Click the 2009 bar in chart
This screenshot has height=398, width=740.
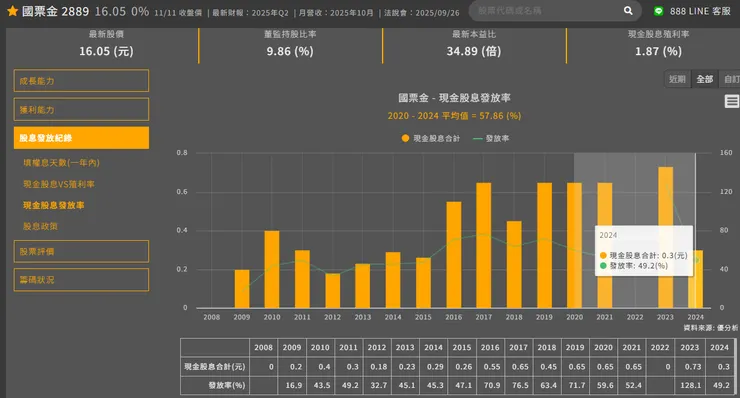pos(242,289)
